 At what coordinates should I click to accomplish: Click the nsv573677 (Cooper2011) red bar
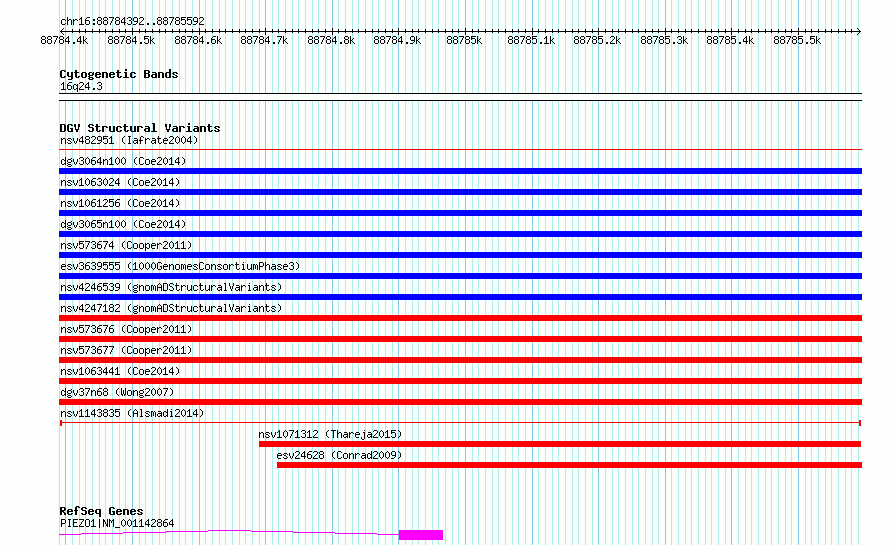[460, 360]
